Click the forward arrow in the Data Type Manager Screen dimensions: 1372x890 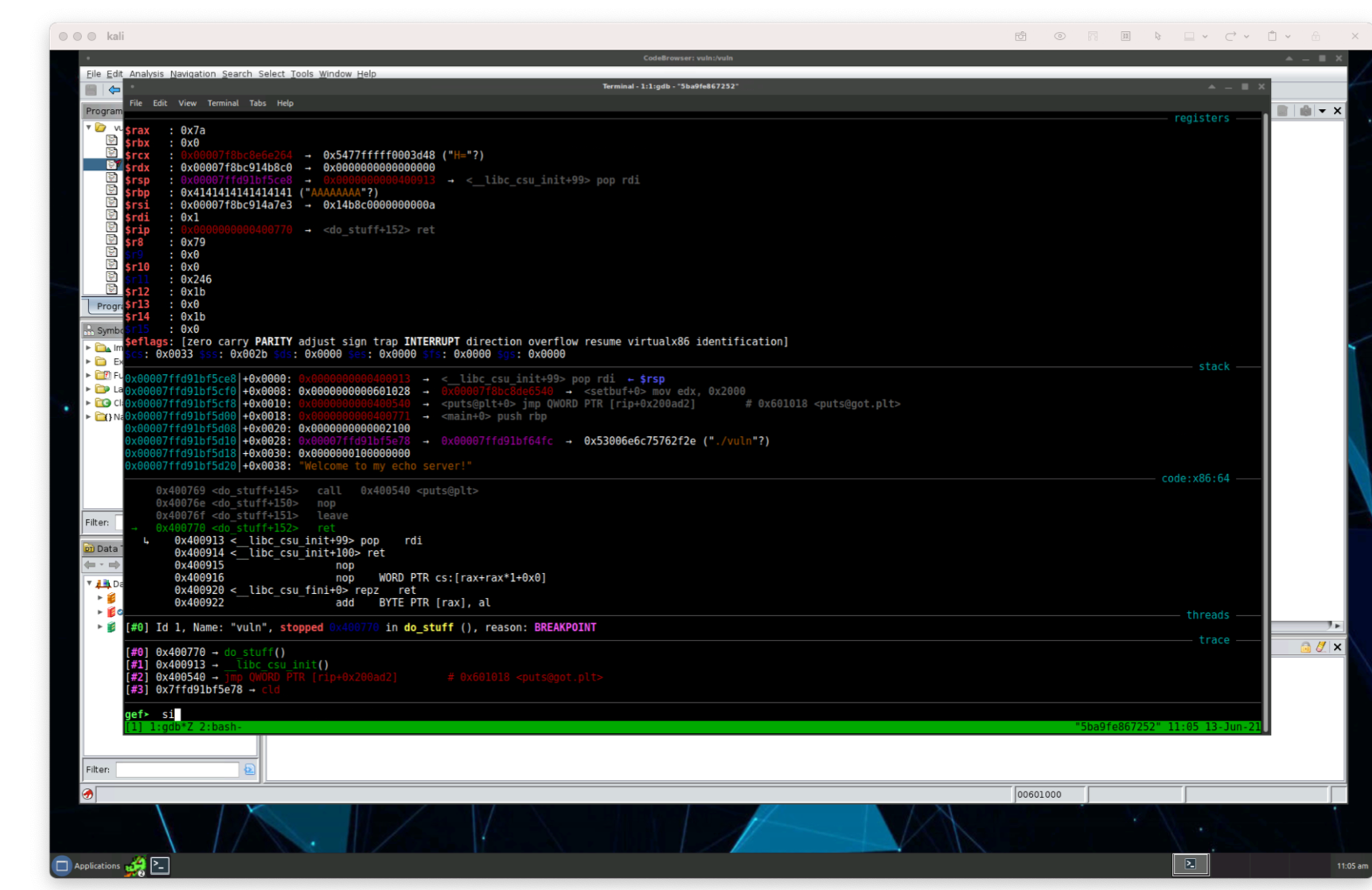(115, 564)
